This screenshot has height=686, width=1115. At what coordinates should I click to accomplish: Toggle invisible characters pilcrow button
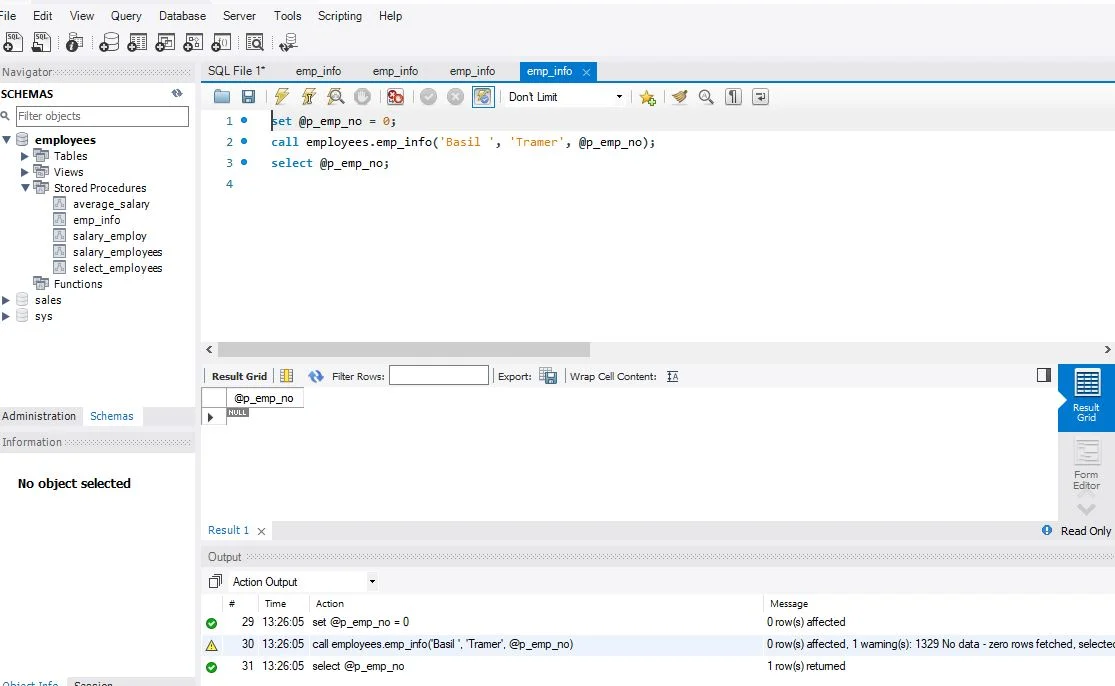[x=733, y=97]
